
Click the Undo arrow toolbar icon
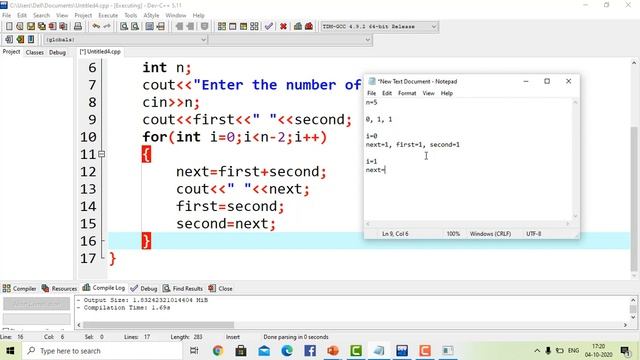[x=96, y=27]
